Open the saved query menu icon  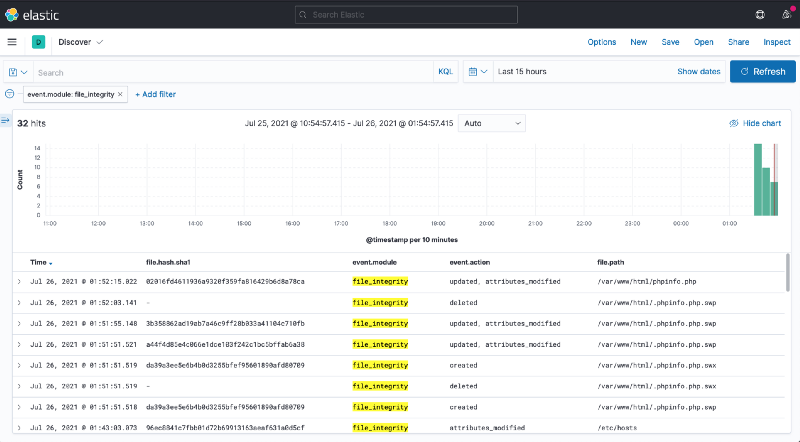18,72
